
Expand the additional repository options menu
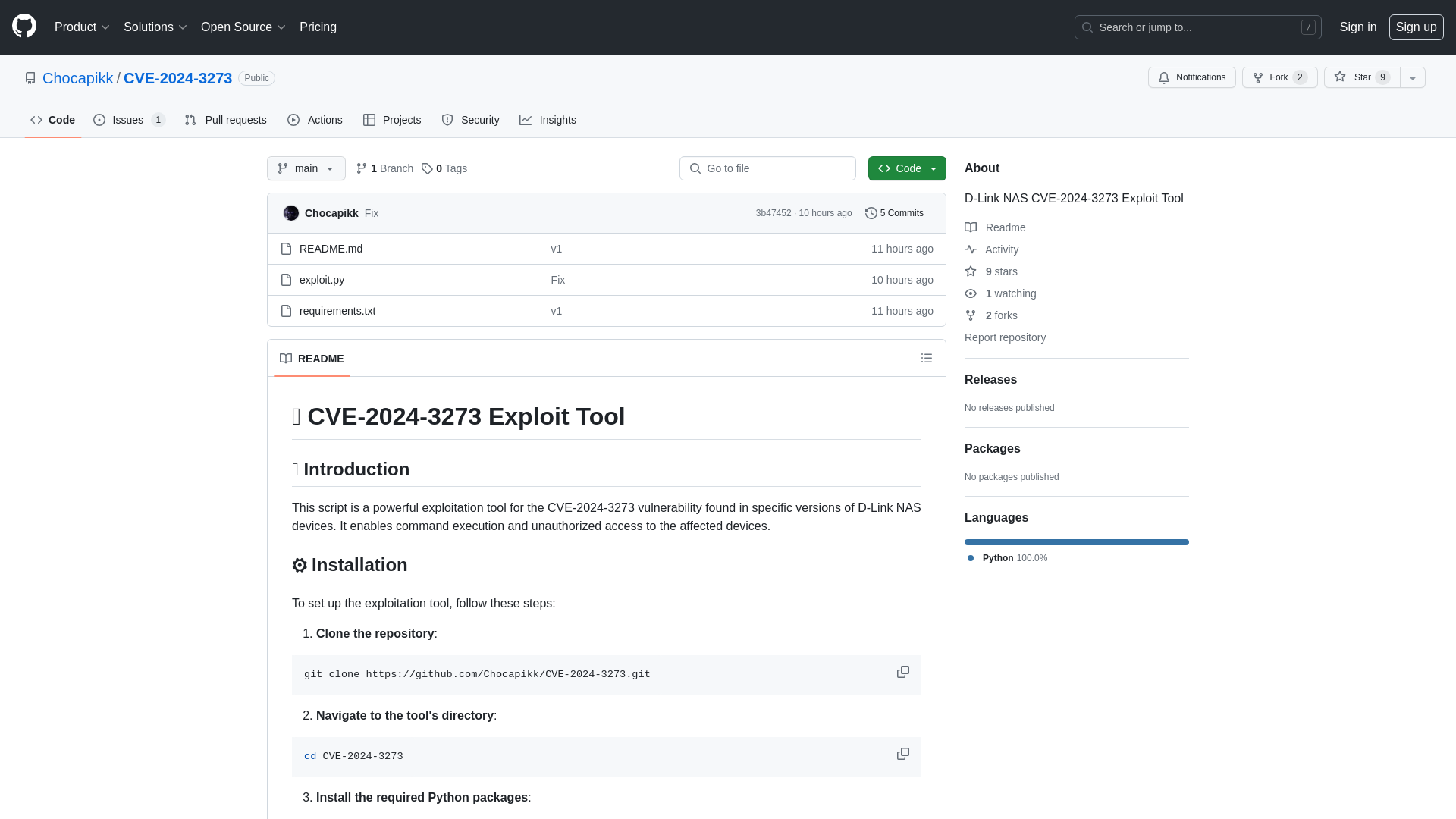(x=1412, y=77)
